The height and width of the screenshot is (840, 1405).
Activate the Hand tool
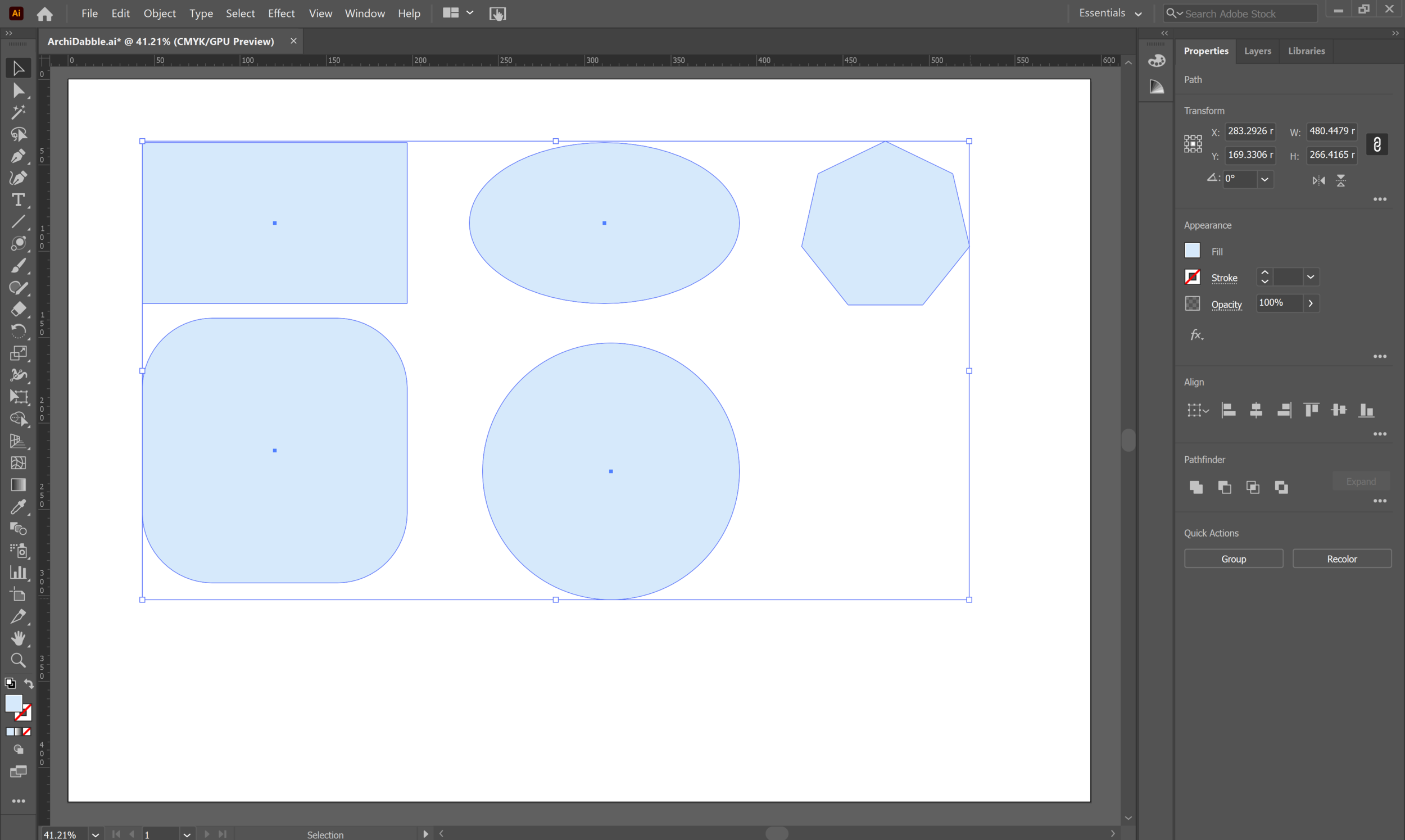18,638
